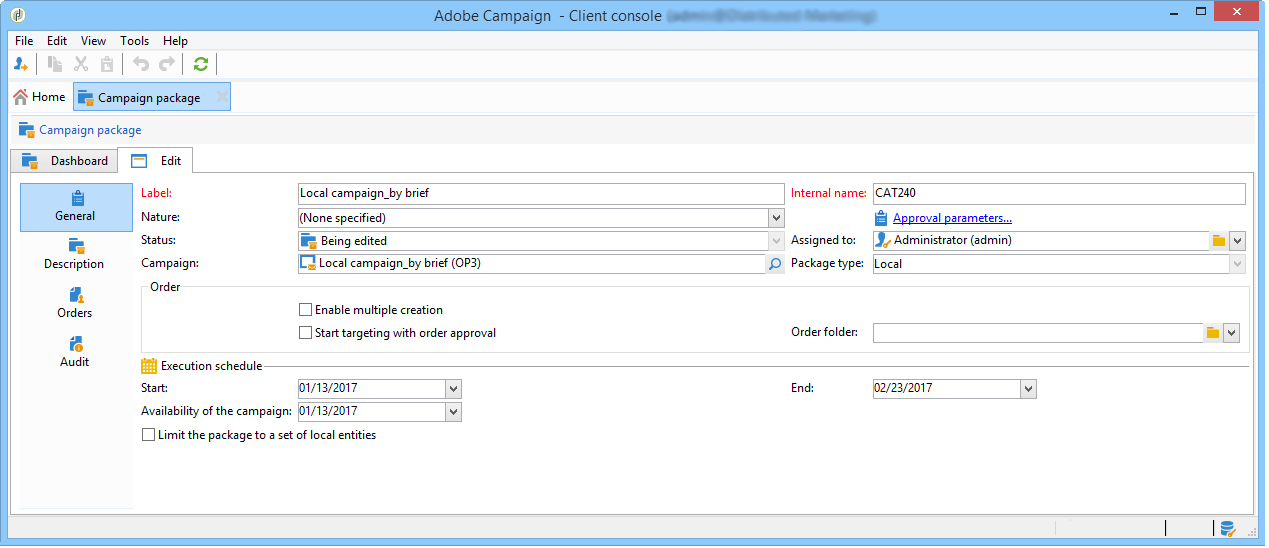The height and width of the screenshot is (548, 1269).
Task: Check Limit the package to local entities
Action: pyautogui.click(x=149, y=435)
